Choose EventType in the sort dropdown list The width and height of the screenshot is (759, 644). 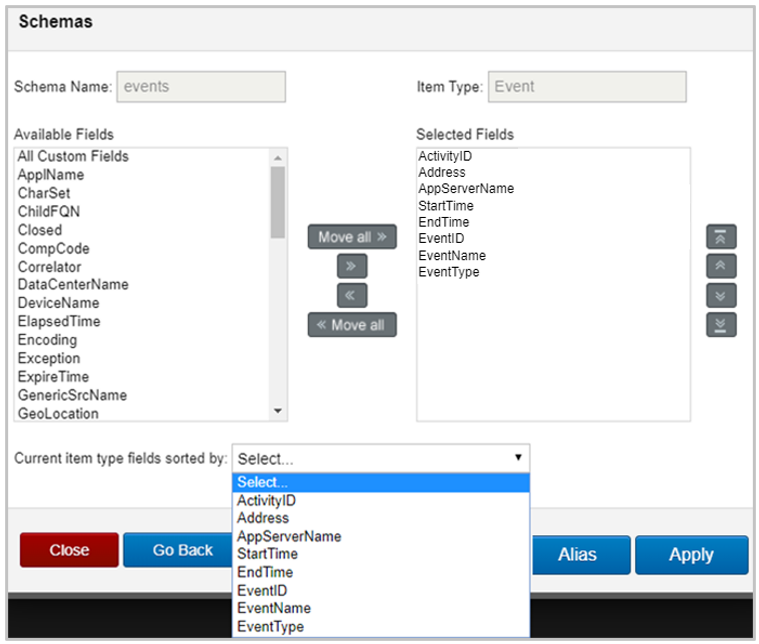[381, 627]
